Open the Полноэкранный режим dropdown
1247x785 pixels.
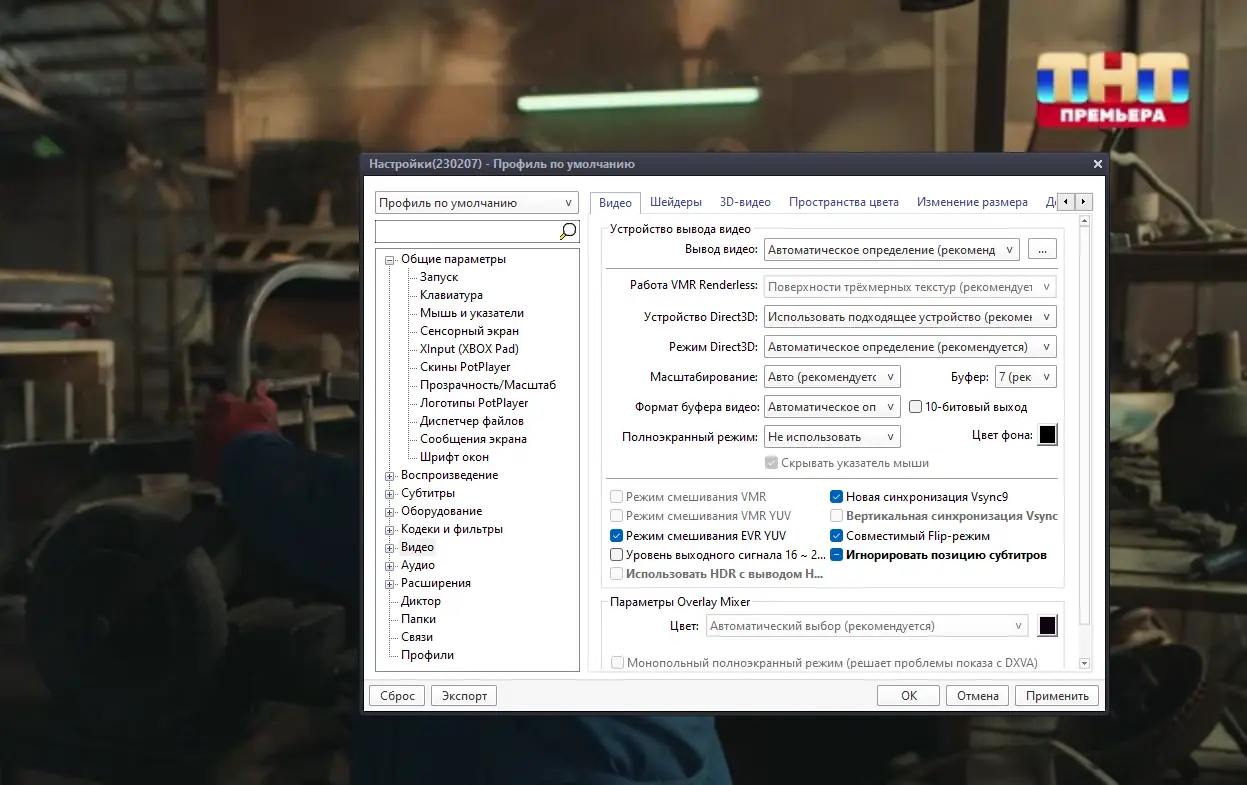[x=832, y=437]
